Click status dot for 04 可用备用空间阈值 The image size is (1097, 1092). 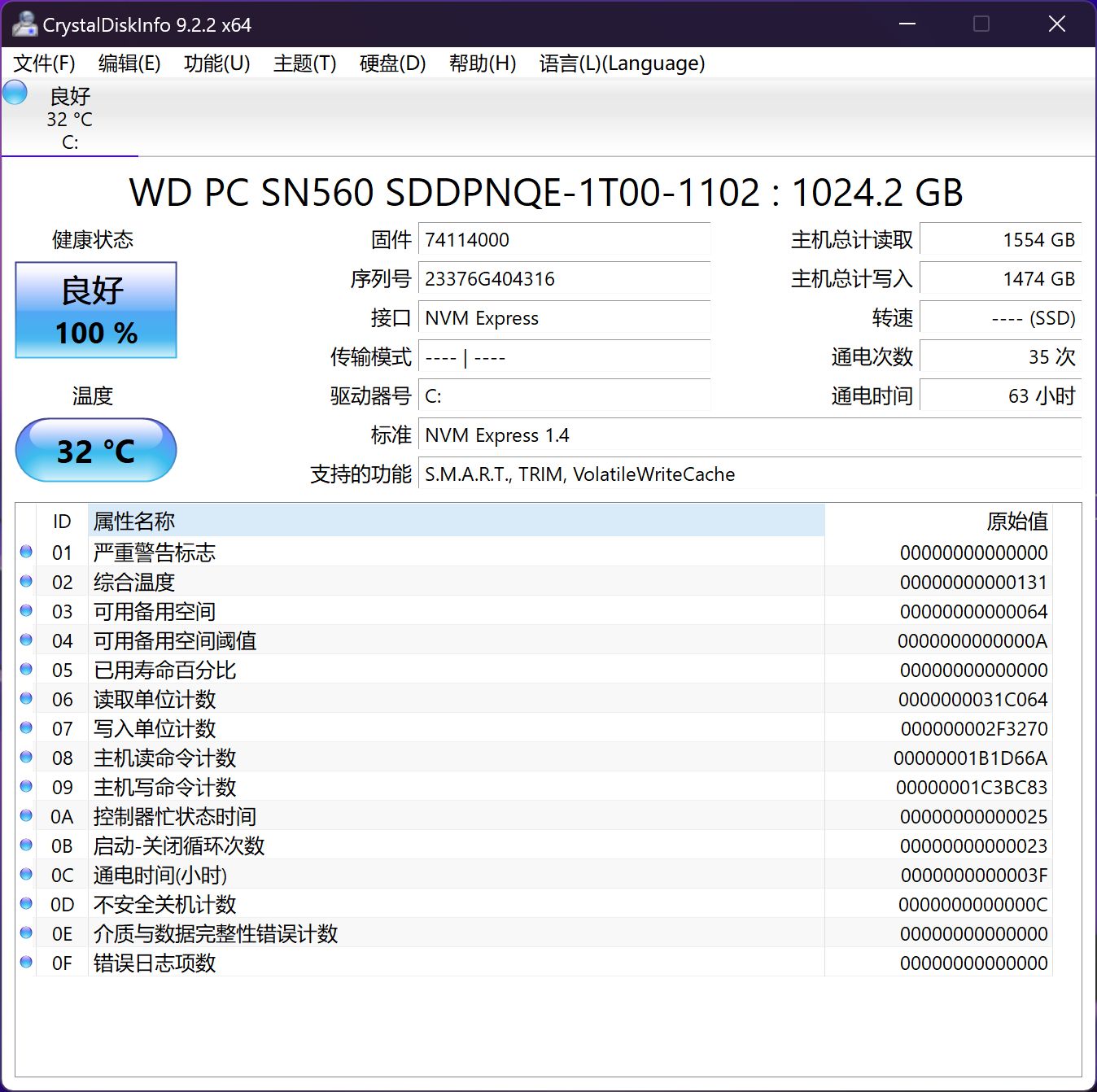(26, 640)
